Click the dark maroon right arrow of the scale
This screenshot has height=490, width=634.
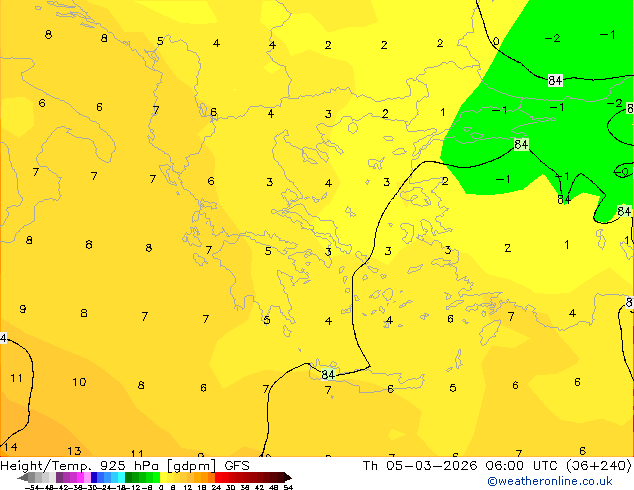[288, 477]
